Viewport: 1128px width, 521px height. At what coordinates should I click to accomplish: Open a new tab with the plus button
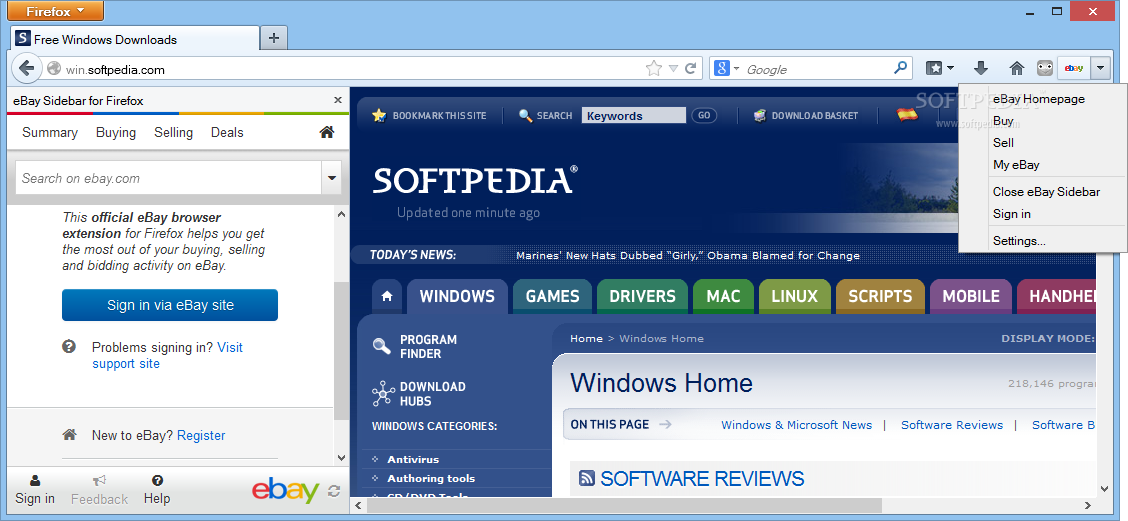coord(273,38)
